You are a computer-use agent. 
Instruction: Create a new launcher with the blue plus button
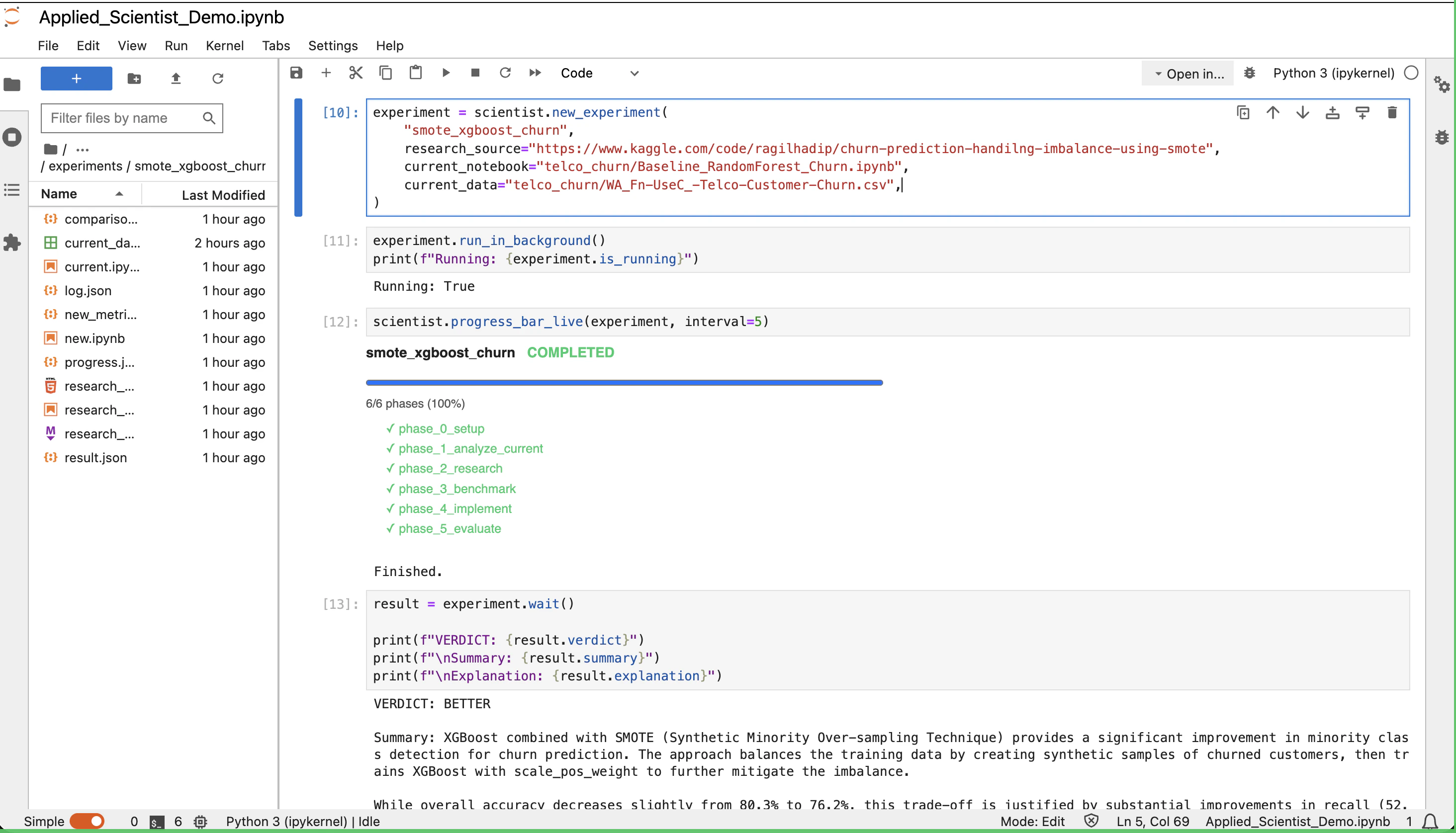(x=76, y=79)
